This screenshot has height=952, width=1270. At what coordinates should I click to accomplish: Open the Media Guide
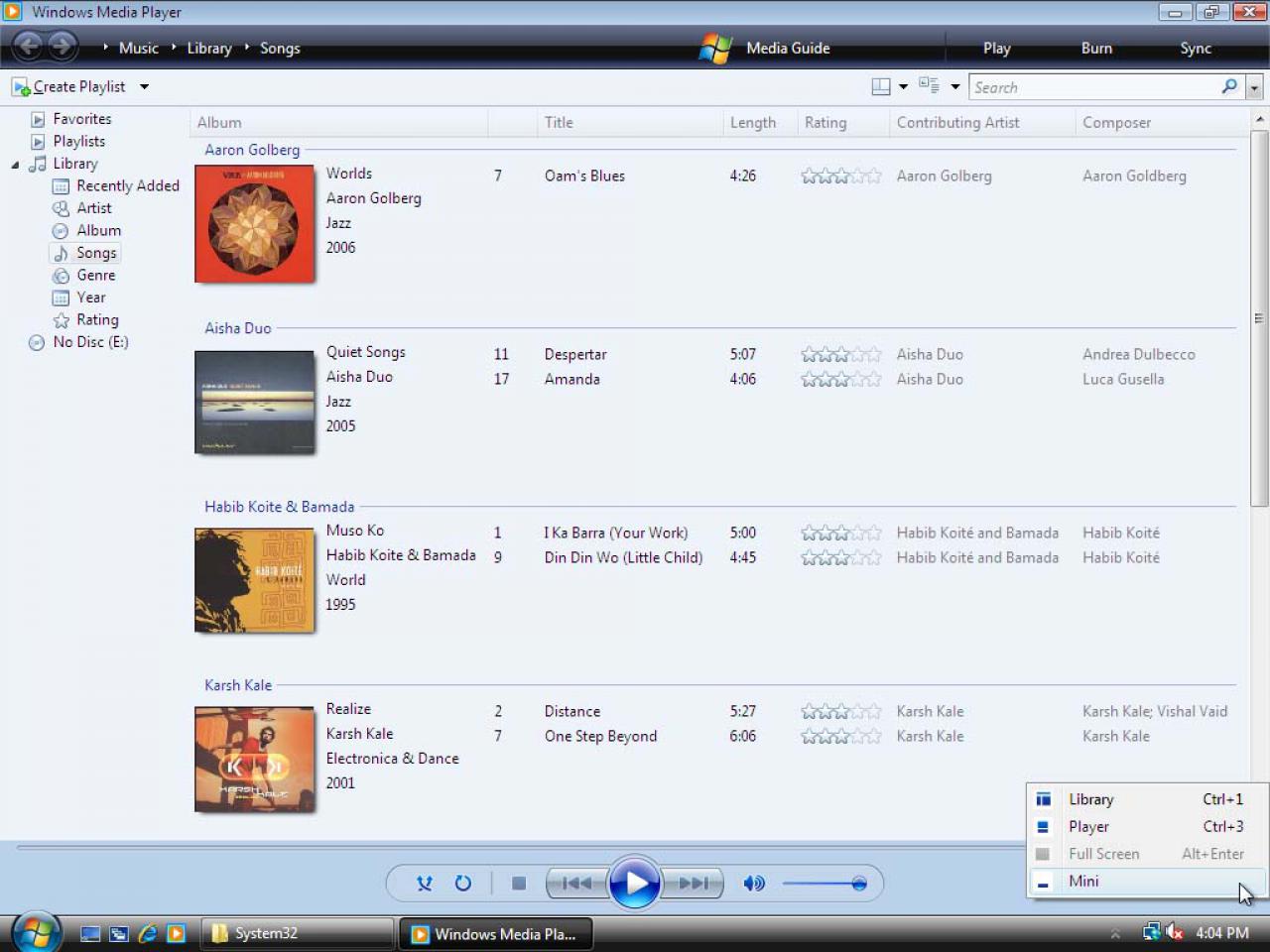788,48
